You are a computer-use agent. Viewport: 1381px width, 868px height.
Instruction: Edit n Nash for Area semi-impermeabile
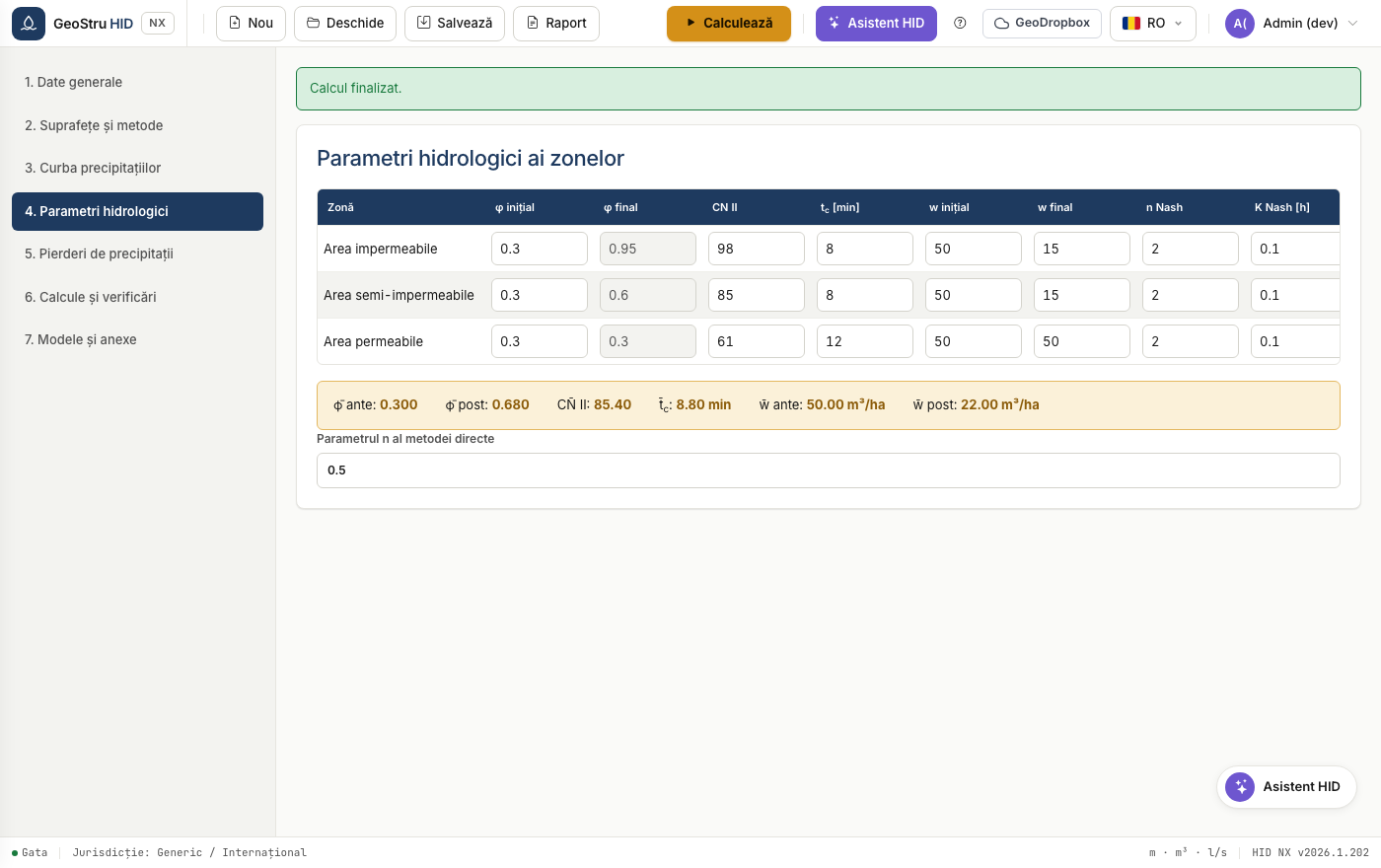coord(1191,295)
